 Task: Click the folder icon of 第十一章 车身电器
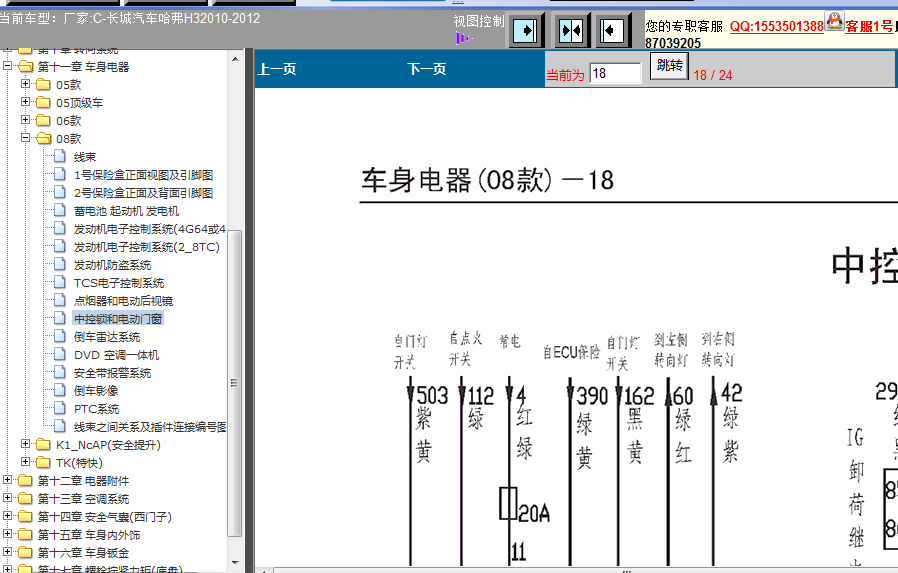pyautogui.click(x=26, y=66)
